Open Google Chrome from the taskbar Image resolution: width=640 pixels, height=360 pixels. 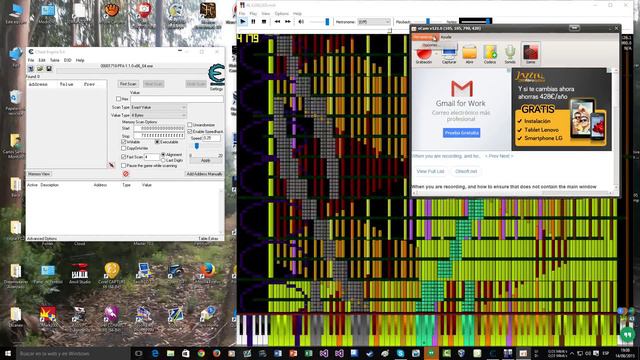tap(201, 353)
